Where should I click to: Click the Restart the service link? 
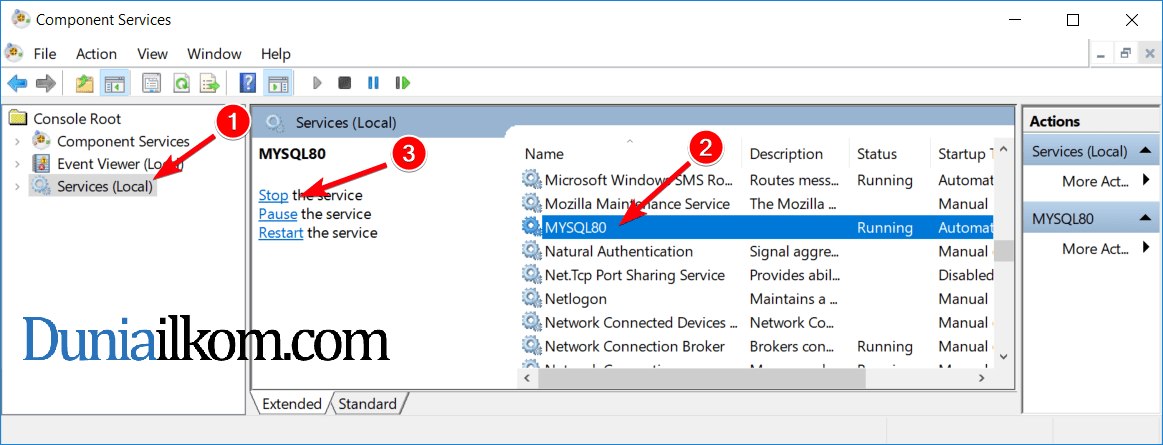(x=281, y=233)
